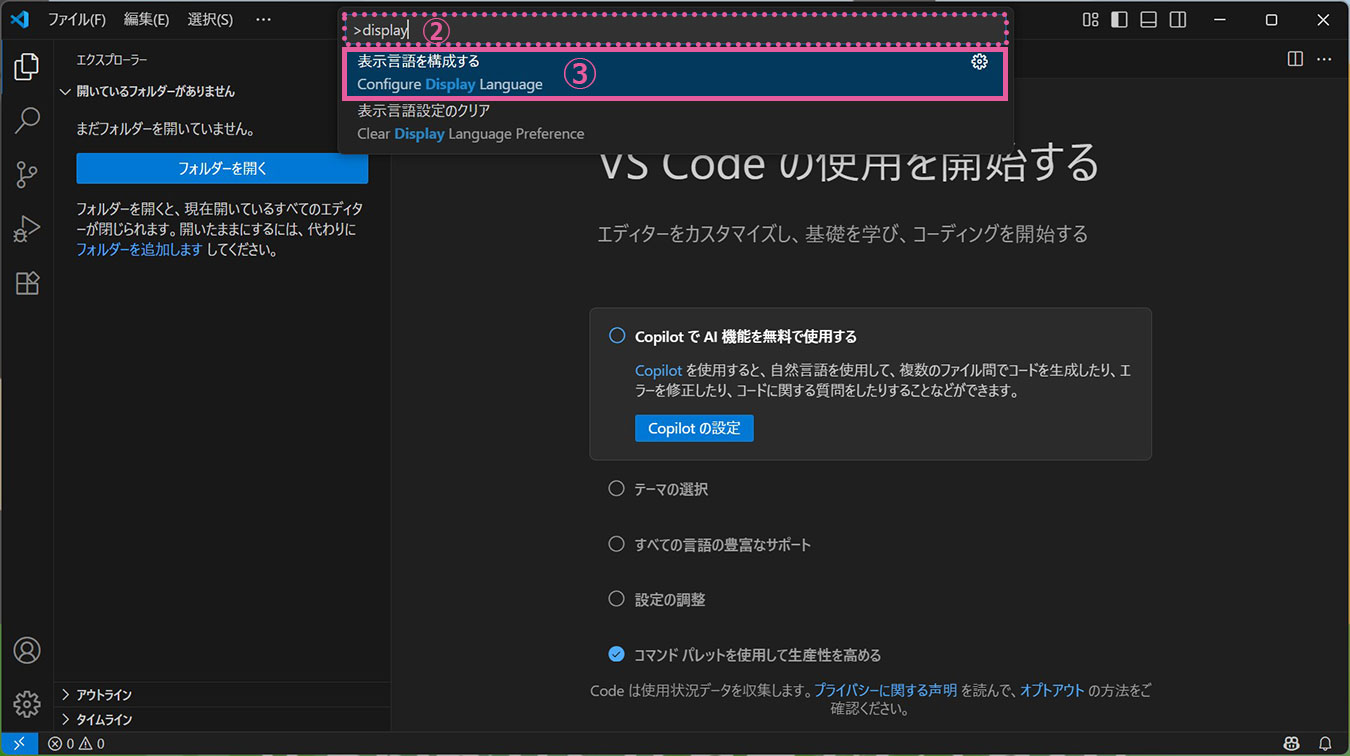Click the VS Code logo in title bar
The height and width of the screenshot is (756, 1350).
[19, 19]
